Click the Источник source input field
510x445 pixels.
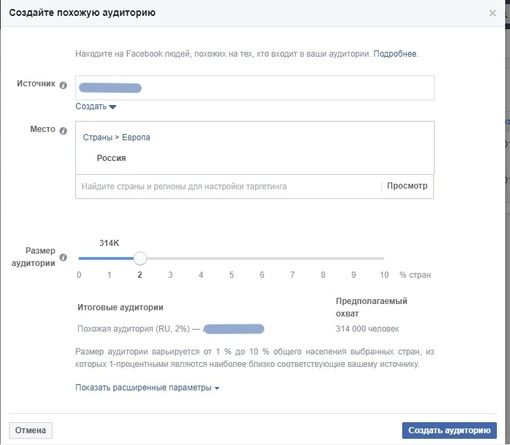[x=255, y=88]
